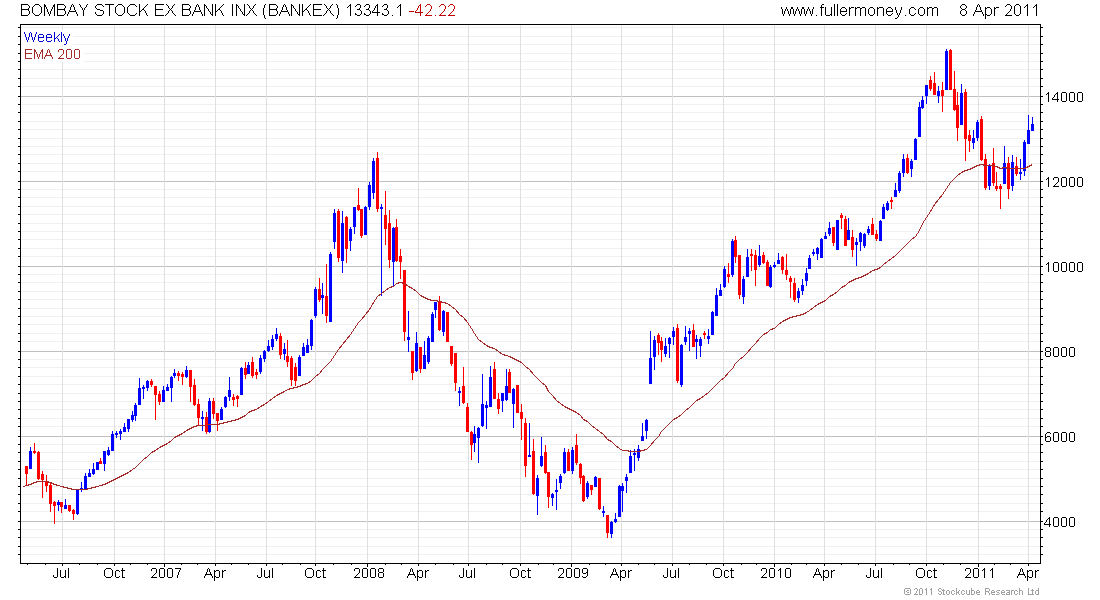Click the '2007' year label on time axis

click(x=166, y=573)
